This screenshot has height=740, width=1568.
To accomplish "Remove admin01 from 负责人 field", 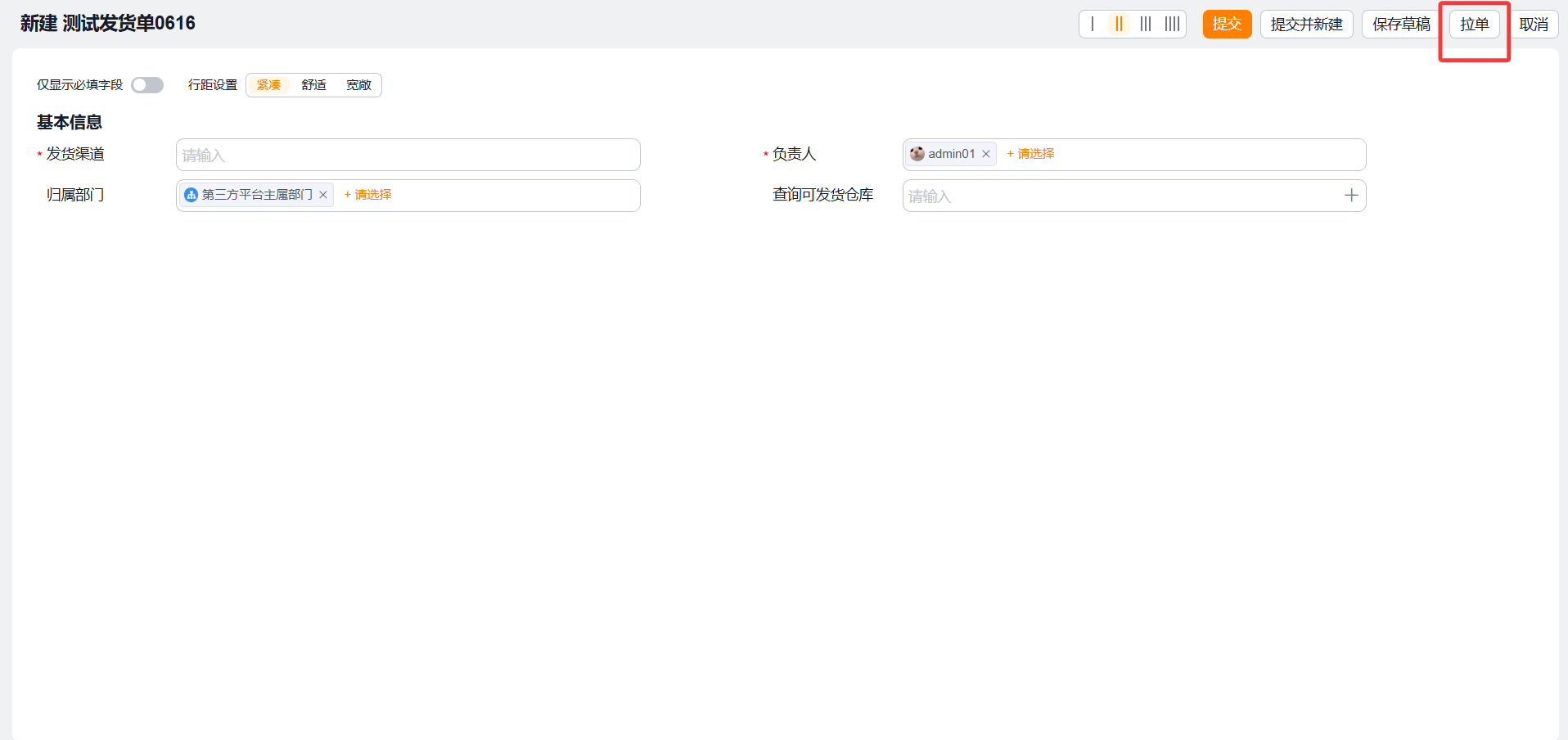I will point(986,154).
